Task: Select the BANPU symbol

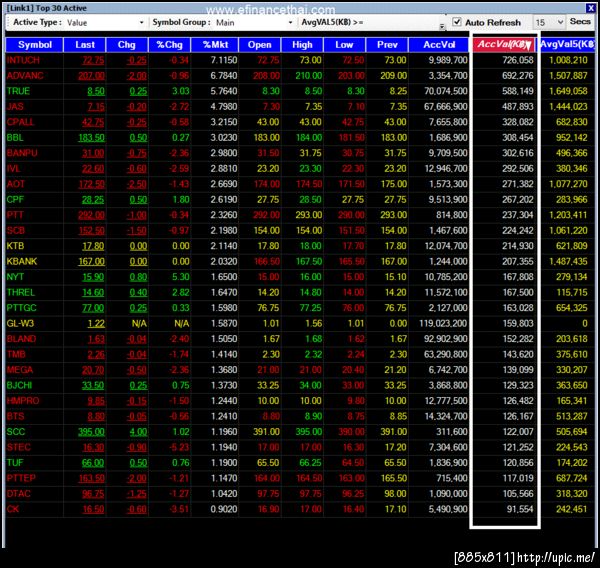Action: (x=22, y=153)
